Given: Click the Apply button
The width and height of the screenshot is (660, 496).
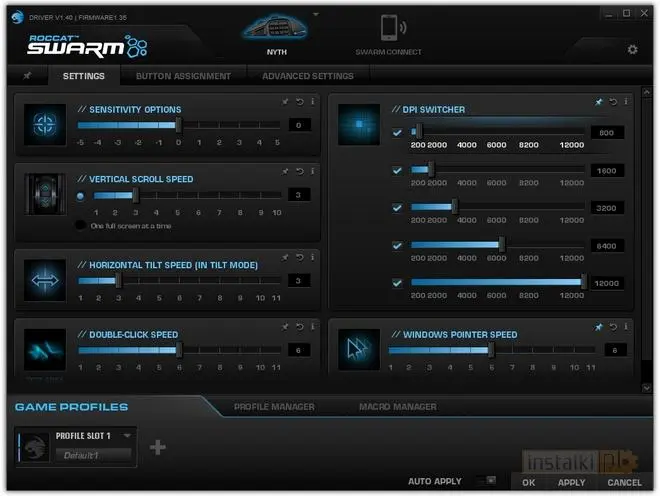Looking at the screenshot, I should (571, 483).
